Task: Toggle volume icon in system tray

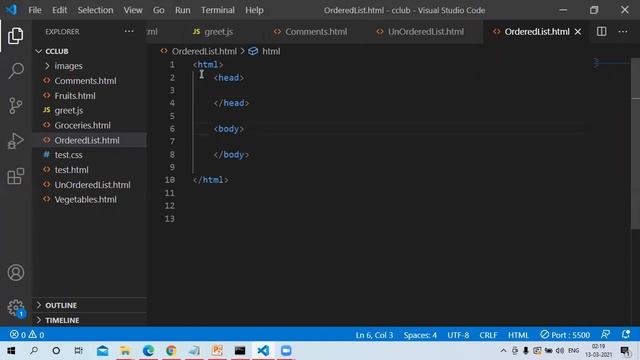Action: (x=560, y=351)
